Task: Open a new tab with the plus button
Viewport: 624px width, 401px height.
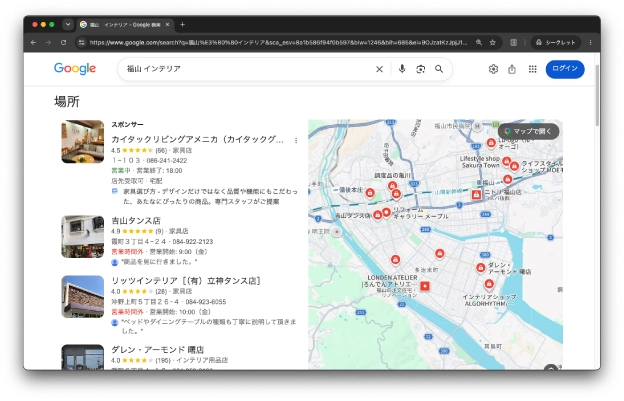Action: [x=182, y=25]
